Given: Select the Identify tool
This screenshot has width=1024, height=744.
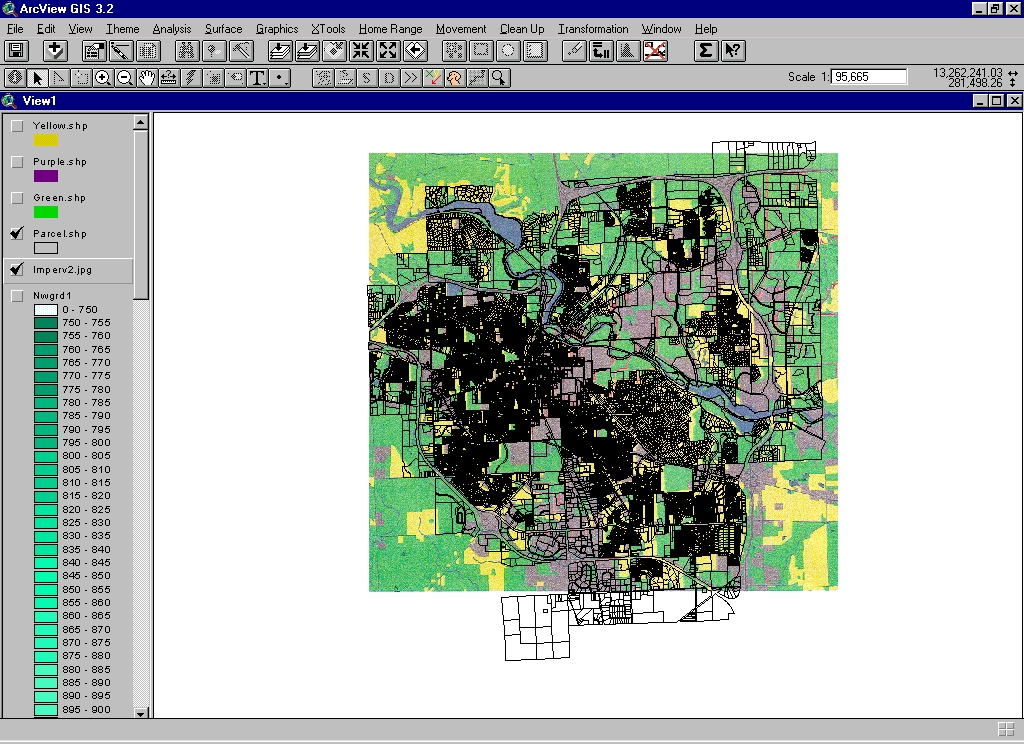Looking at the screenshot, I should 15,78.
